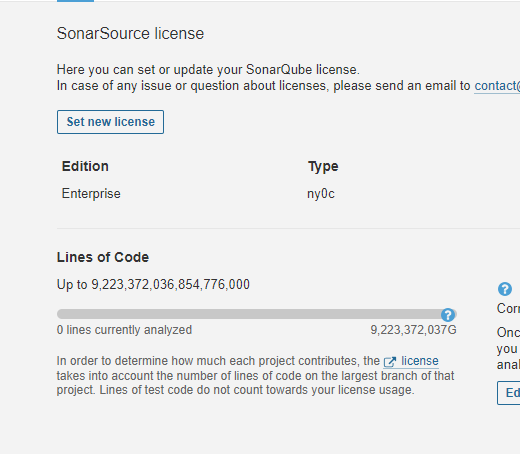Click the SonarSource license page heading
The width and height of the screenshot is (520, 454).
(x=130, y=33)
